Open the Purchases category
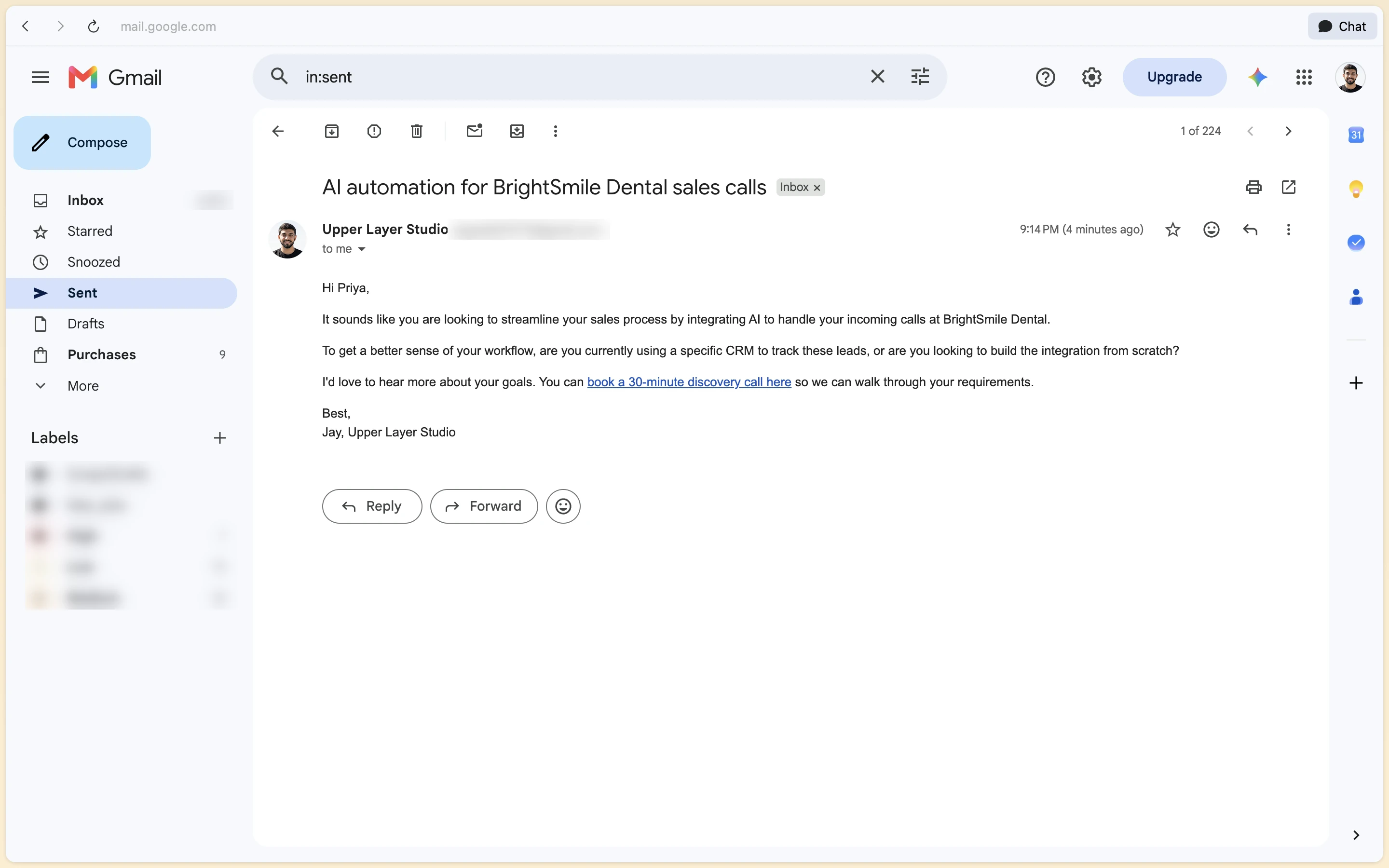Image resolution: width=1389 pixels, height=868 pixels. coord(122,355)
